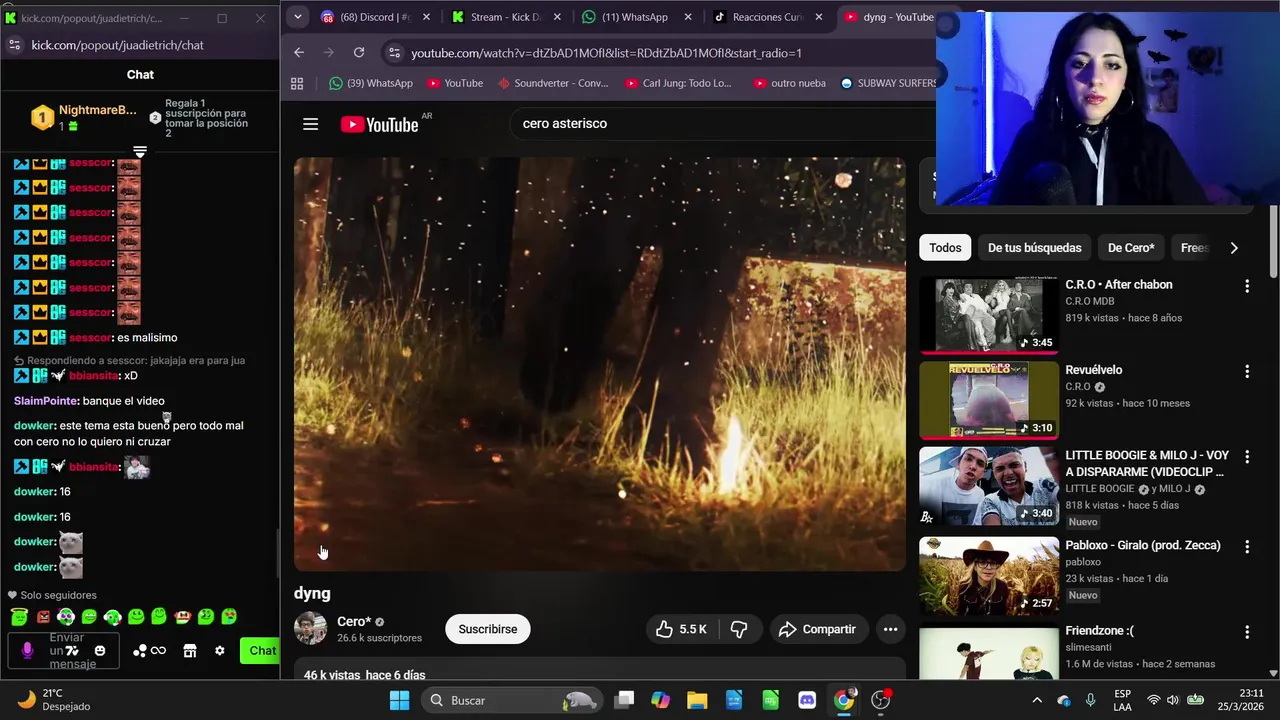Open Chrome apps grid in bookmarks bar

pos(297,83)
